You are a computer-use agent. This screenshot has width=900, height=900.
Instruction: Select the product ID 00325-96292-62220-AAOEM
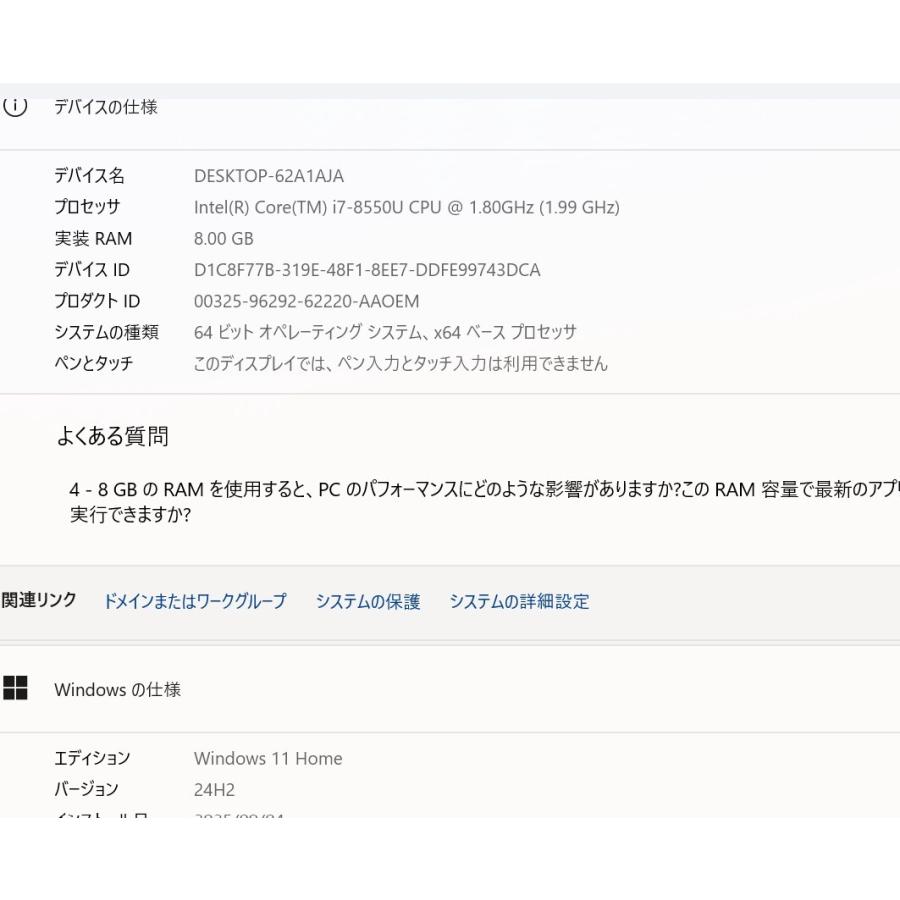[x=307, y=301]
